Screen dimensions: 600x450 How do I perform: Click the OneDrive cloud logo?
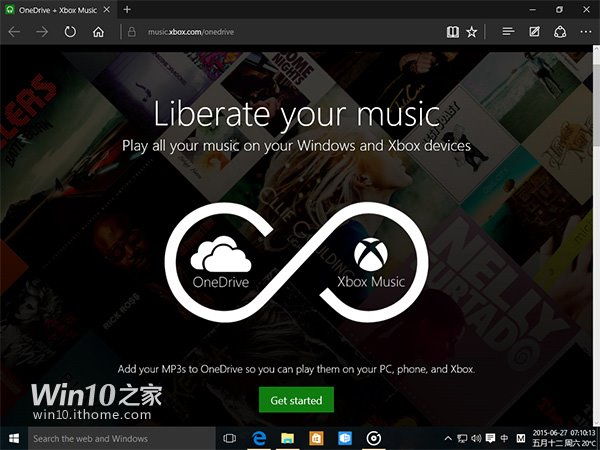point(221,253)
